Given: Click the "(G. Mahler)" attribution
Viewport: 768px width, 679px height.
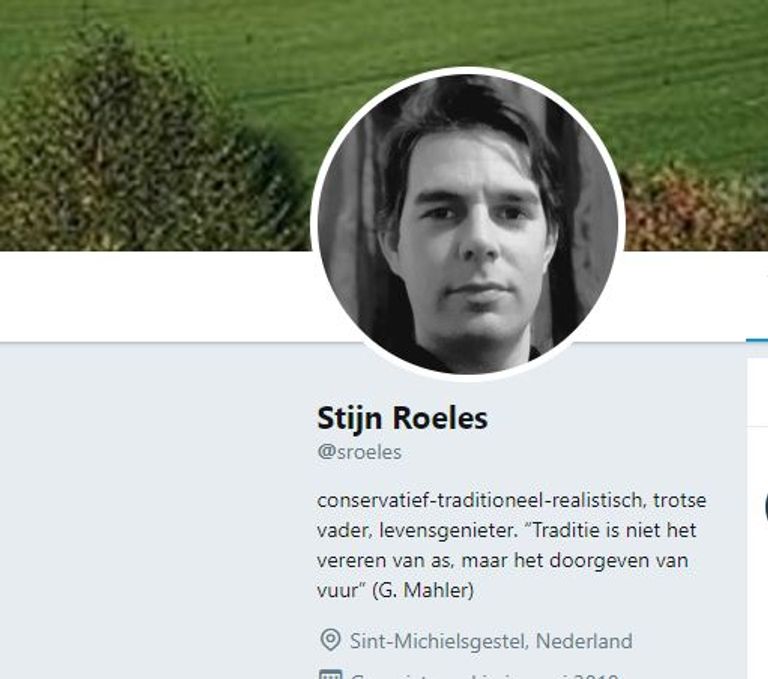Looking at the screenshot, I should tap(423, 591).
